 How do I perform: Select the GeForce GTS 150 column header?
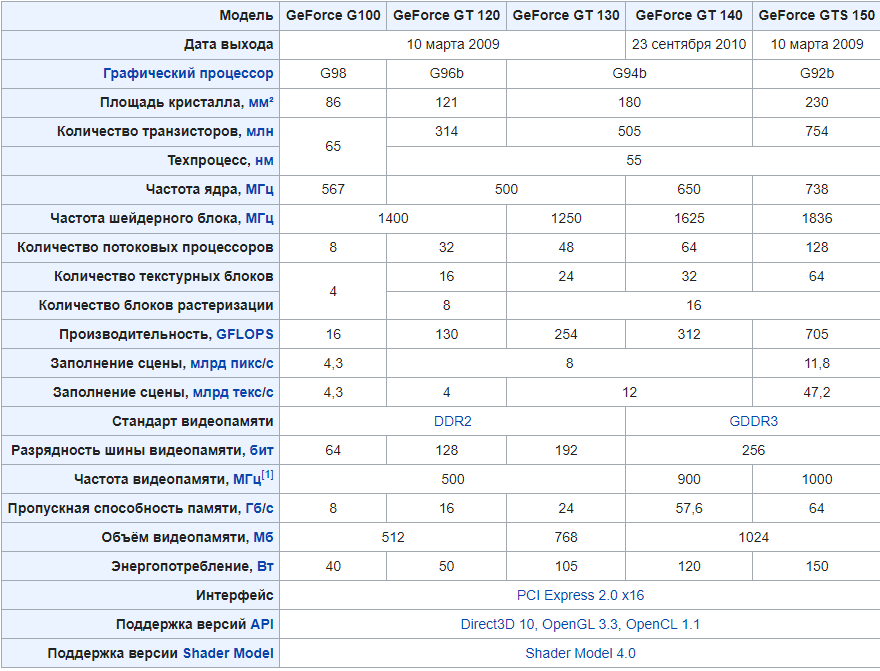[817, 16]
